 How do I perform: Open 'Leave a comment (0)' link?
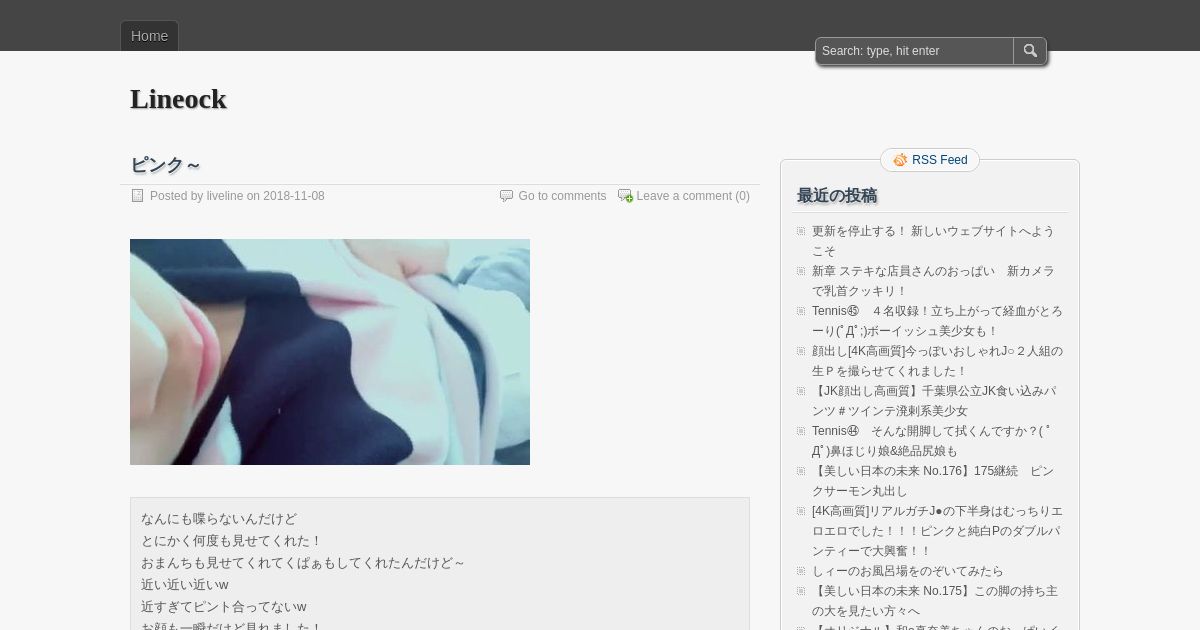(693, 196)
